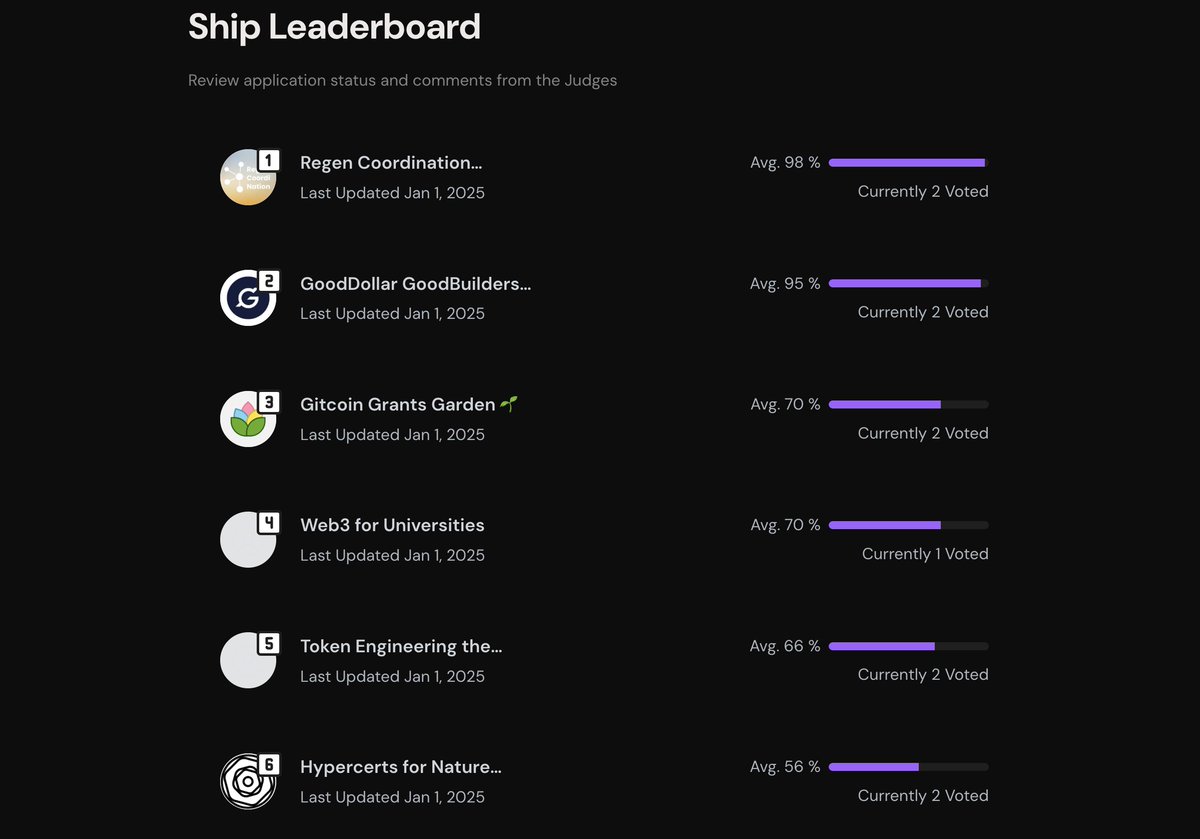Click the 66% average score bar
The image size is (1200, 839).
click(x=909, y=646)
